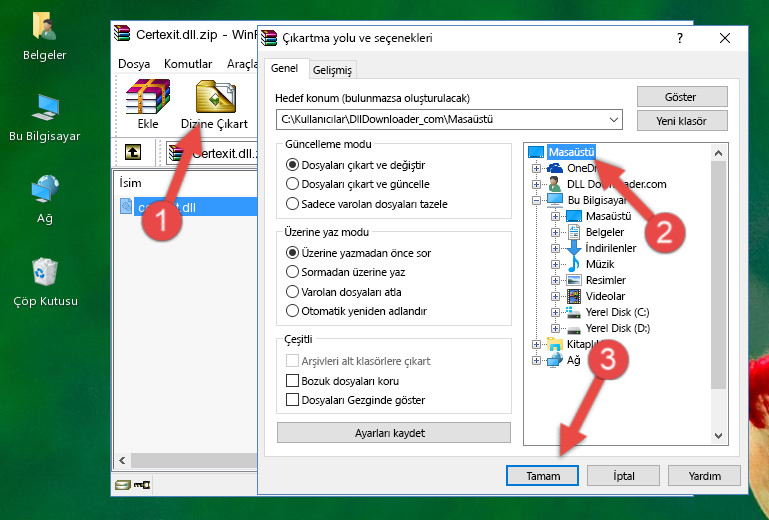Click the Yeni klasör button
Image resolution: width=769 pixels, height=520 pixels.
(682, 121)
